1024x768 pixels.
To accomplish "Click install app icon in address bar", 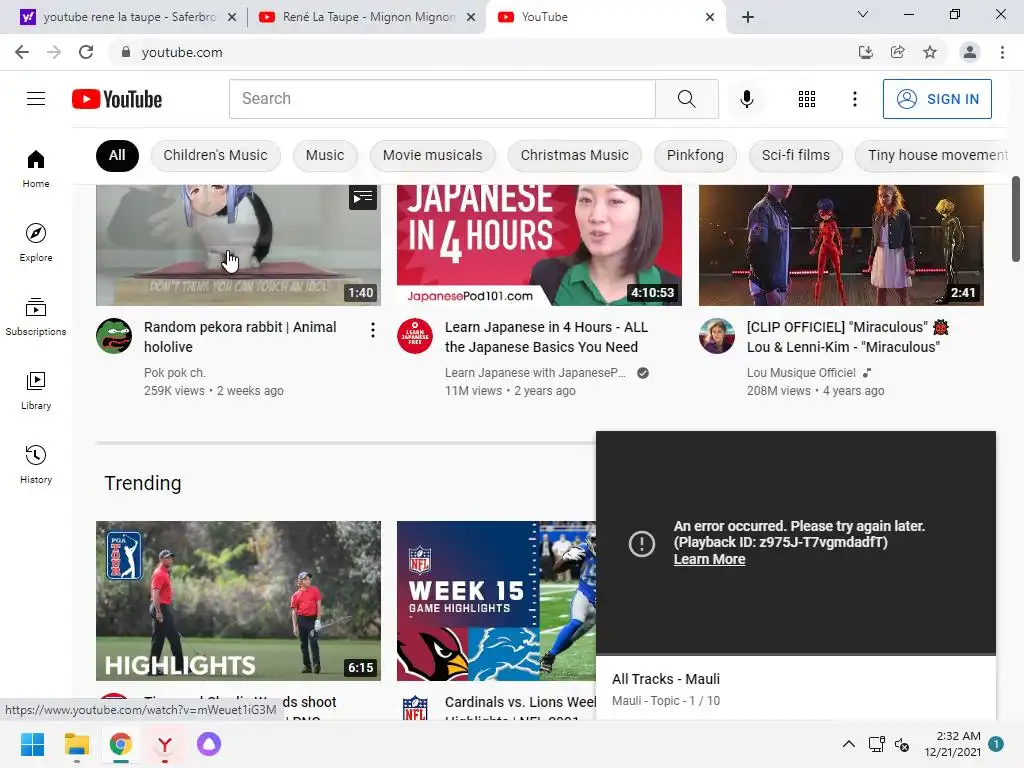I will 866,52.
